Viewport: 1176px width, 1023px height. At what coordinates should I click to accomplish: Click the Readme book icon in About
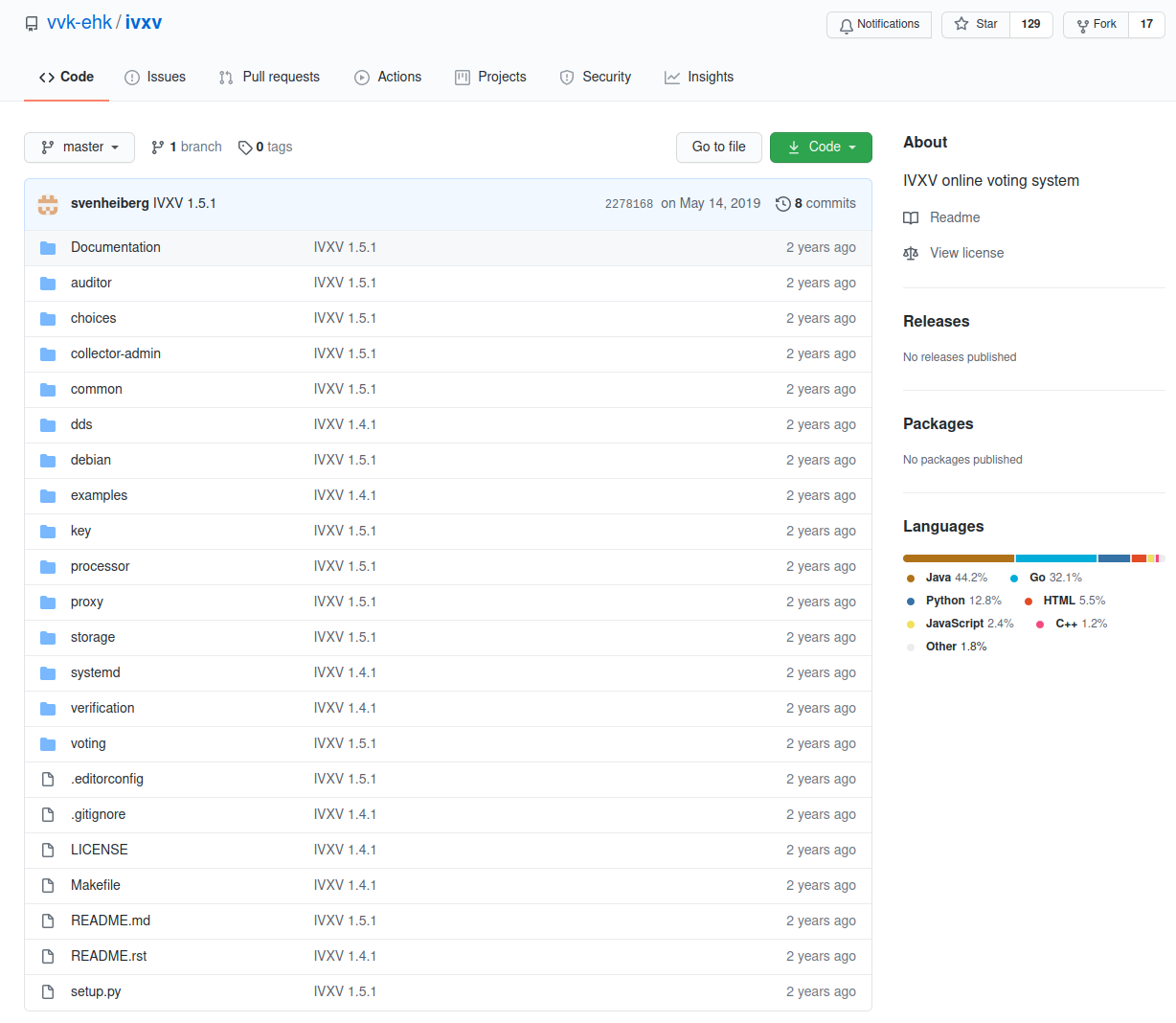[x=911, y=218]
